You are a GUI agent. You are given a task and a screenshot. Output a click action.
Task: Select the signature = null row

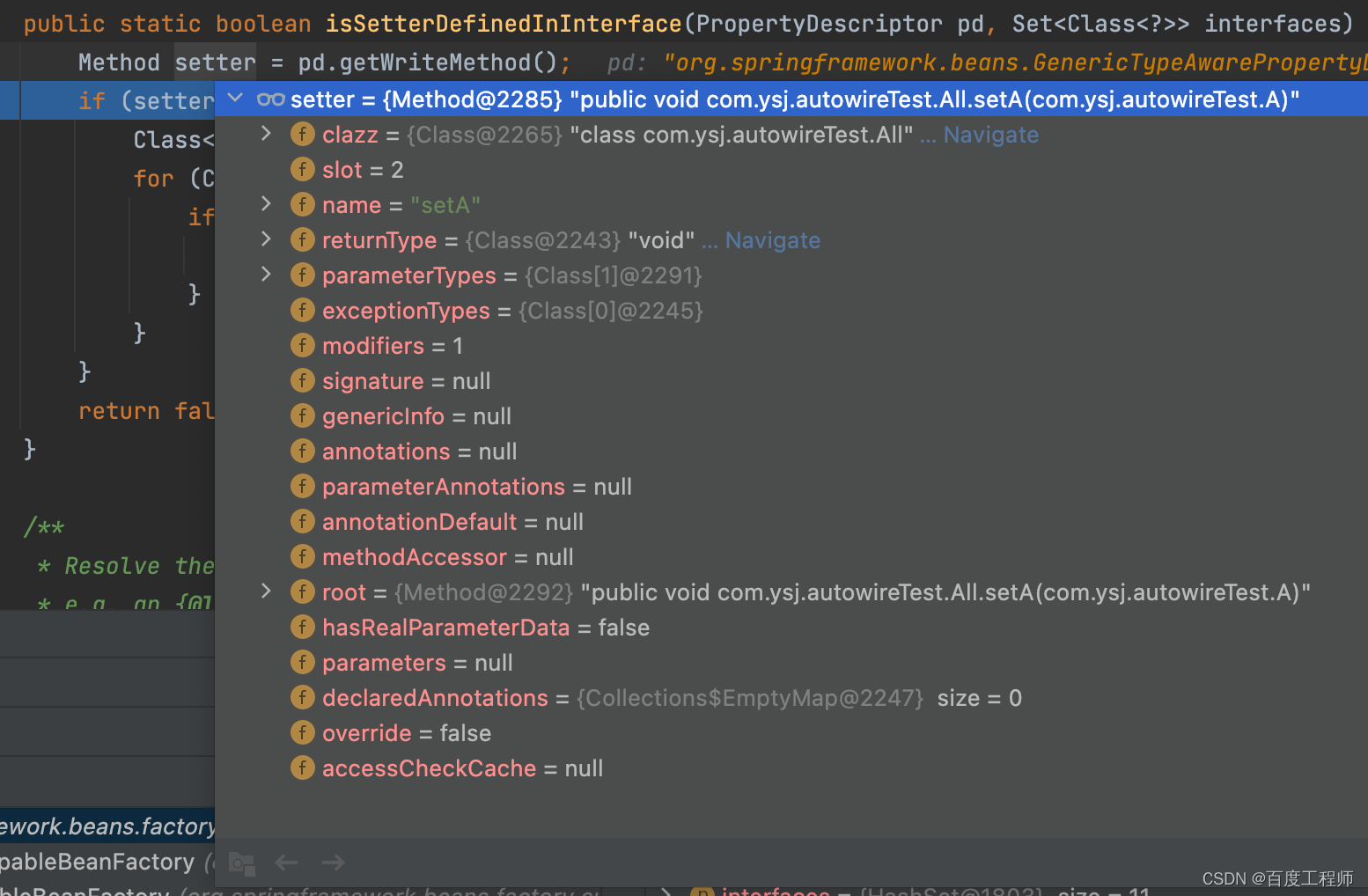click(791, 381)
